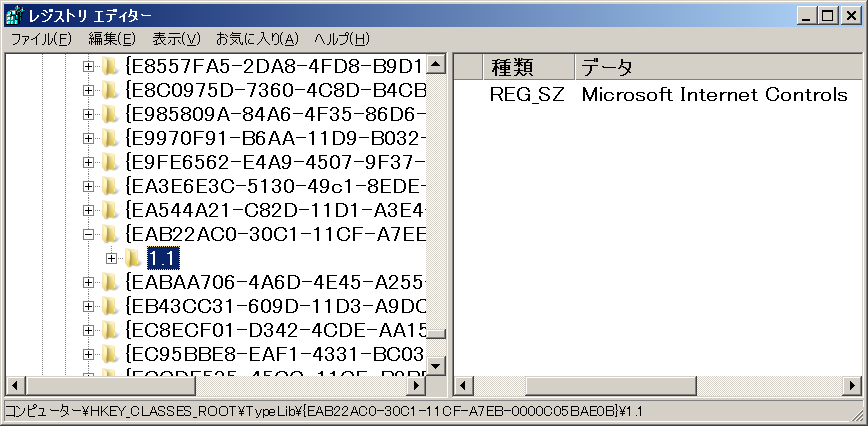Expand the {EC8ECF01-D342 key node
The height and width of the screenshot is (426, 868).
click(88, 330)
